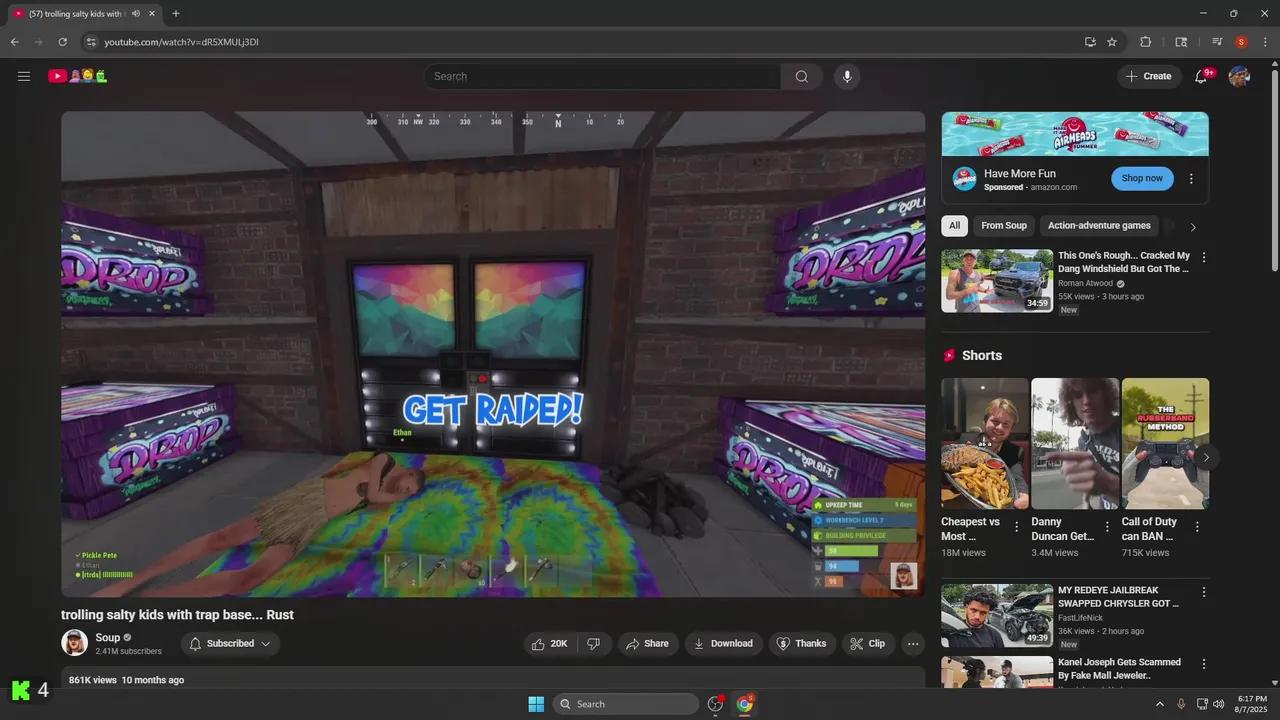Expand the Subscribed notification dropdown
1280x720 pixels.
[x=265, y=644]
